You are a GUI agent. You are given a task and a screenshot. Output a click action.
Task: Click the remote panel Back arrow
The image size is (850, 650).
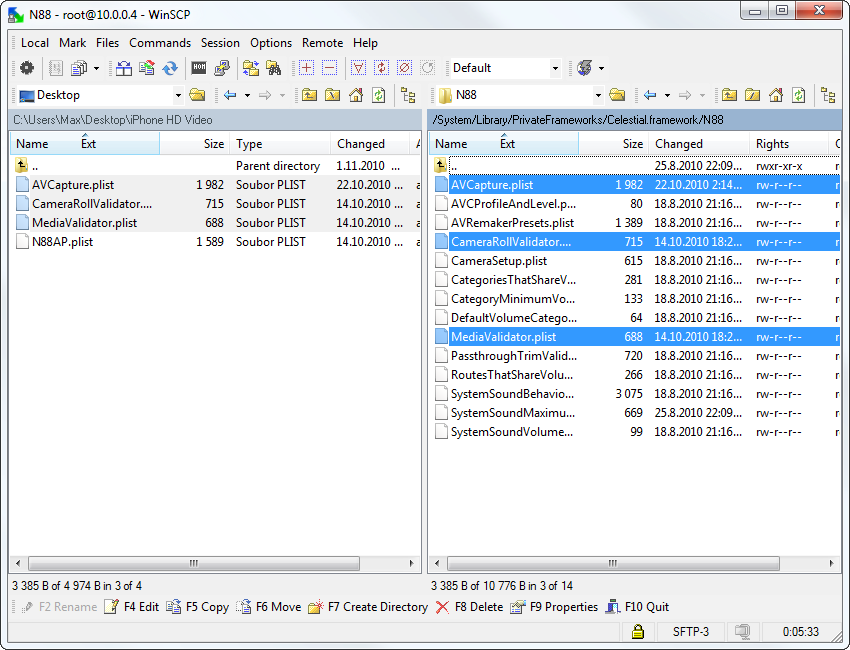click(649, 95)
